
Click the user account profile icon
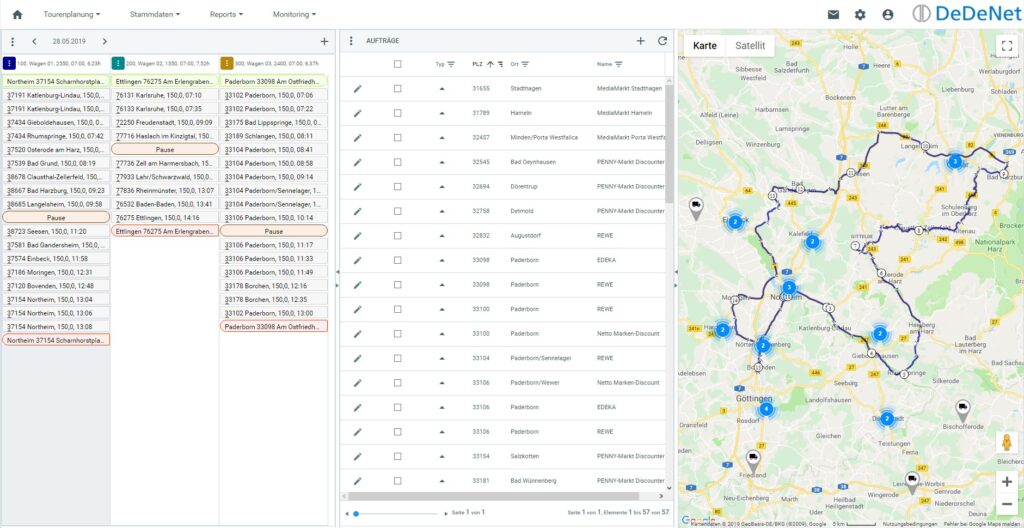click(x=888, y=15)
